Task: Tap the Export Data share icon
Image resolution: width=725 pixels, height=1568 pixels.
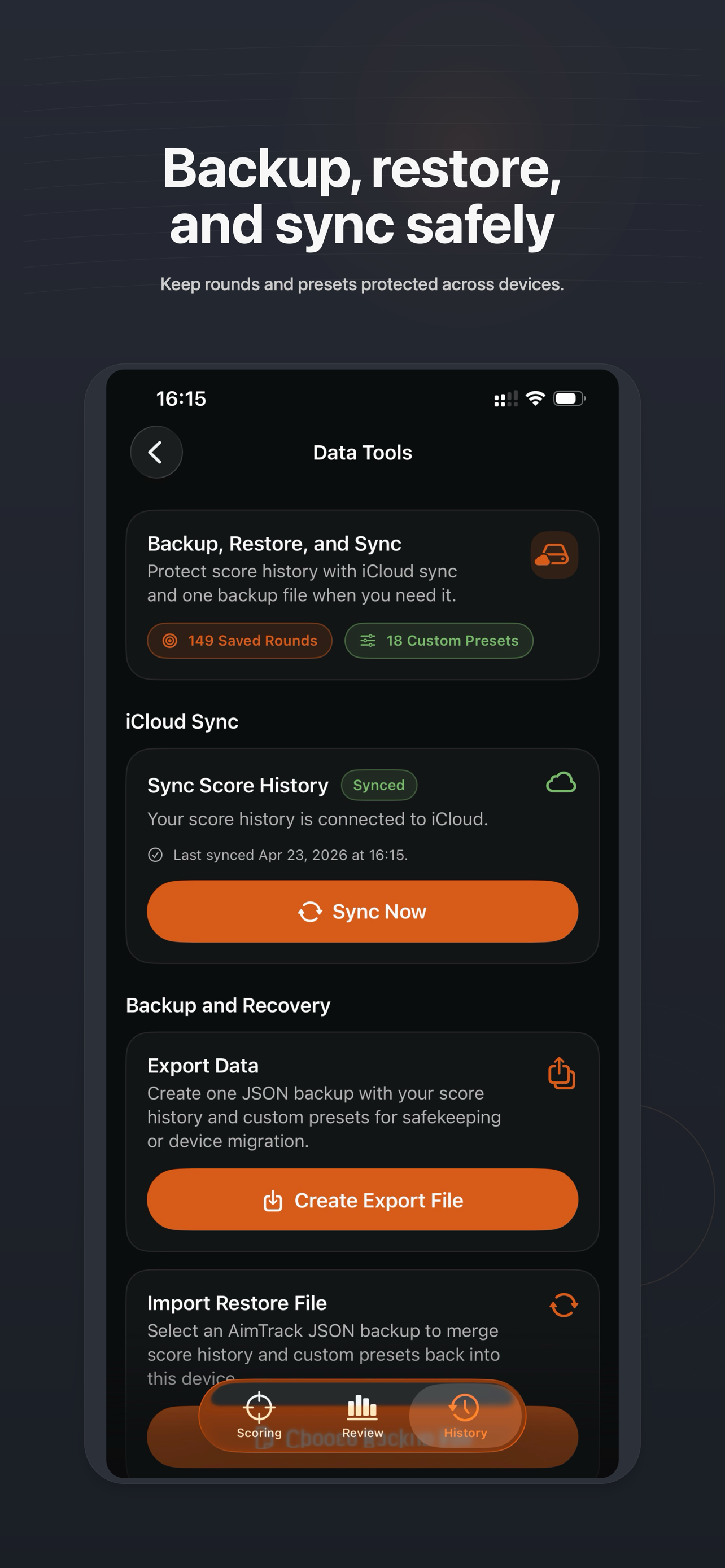Action: pyautogui.click(x=561, y=1073)
